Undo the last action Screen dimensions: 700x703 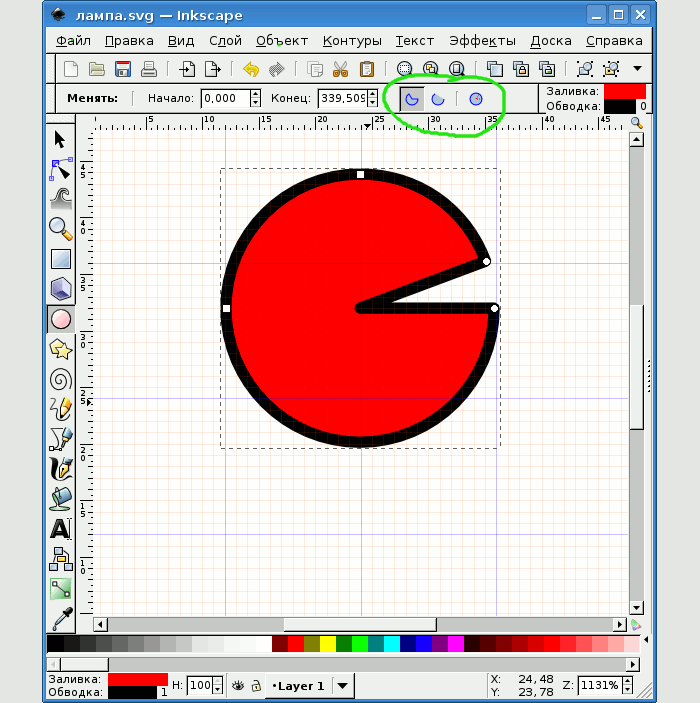click(x=251, y=69)
